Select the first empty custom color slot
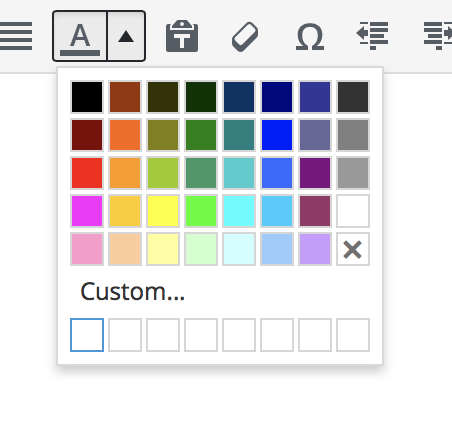The image size is (452, 438). tap(87, 335)
